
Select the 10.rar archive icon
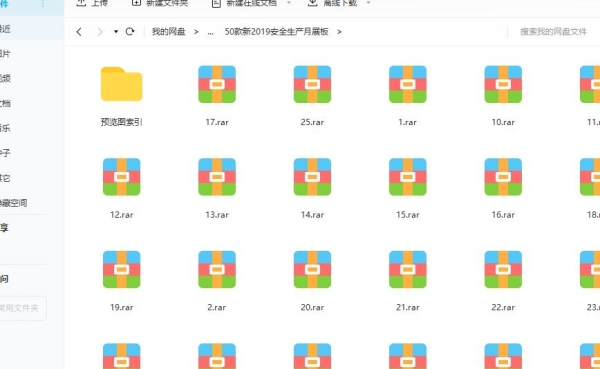[503, 84]
